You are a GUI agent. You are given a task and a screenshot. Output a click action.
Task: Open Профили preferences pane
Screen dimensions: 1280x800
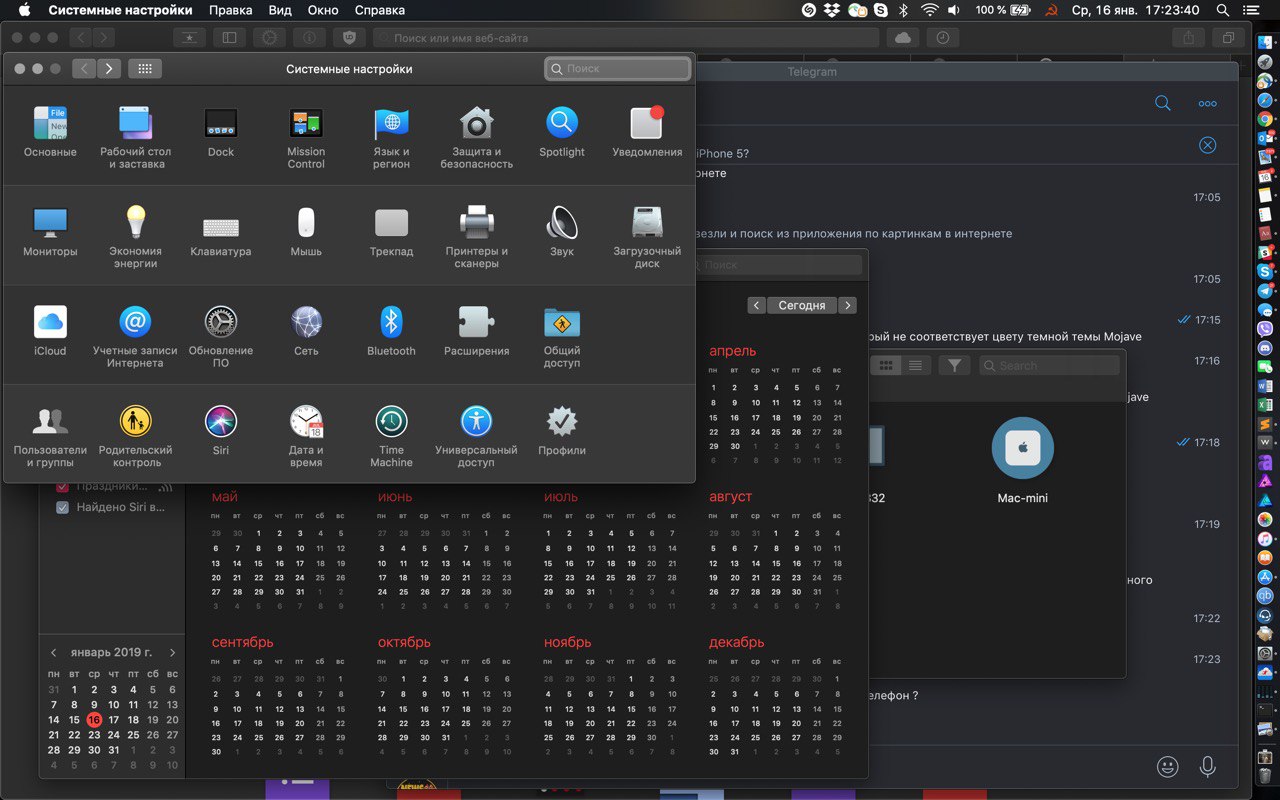click(562, 430)
